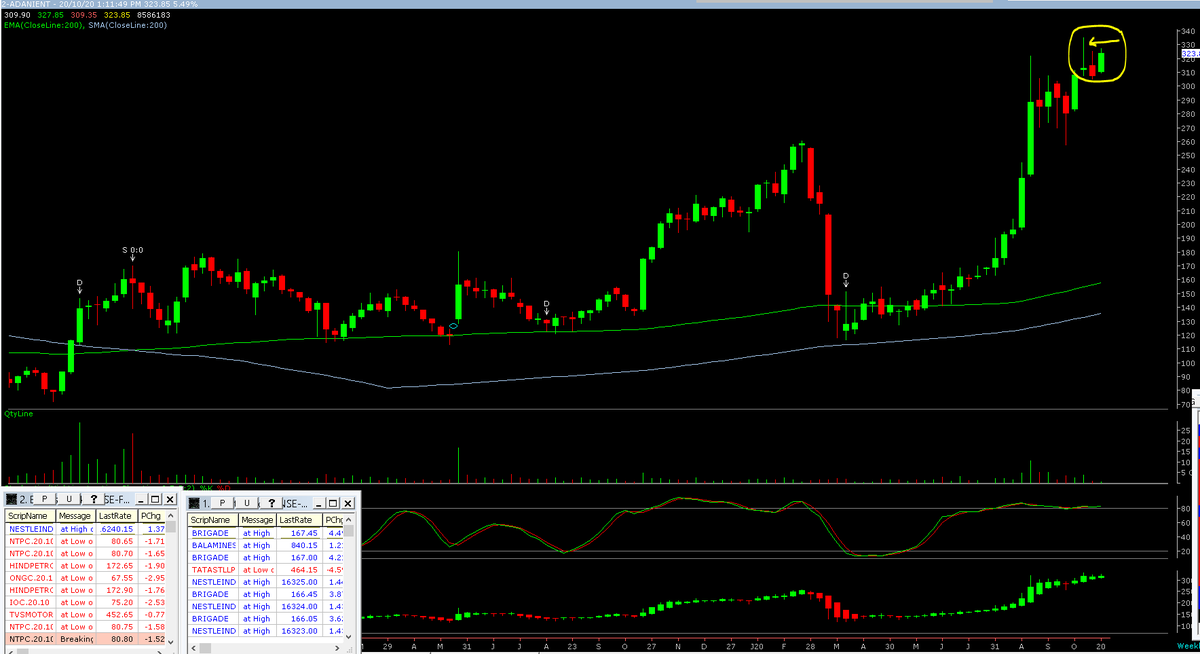Image resolution: width=1200 pixels, height=654 pixels.
Task: Click the SMA(CloseLine:200) indicator label
Action: (x=128, y=25)
